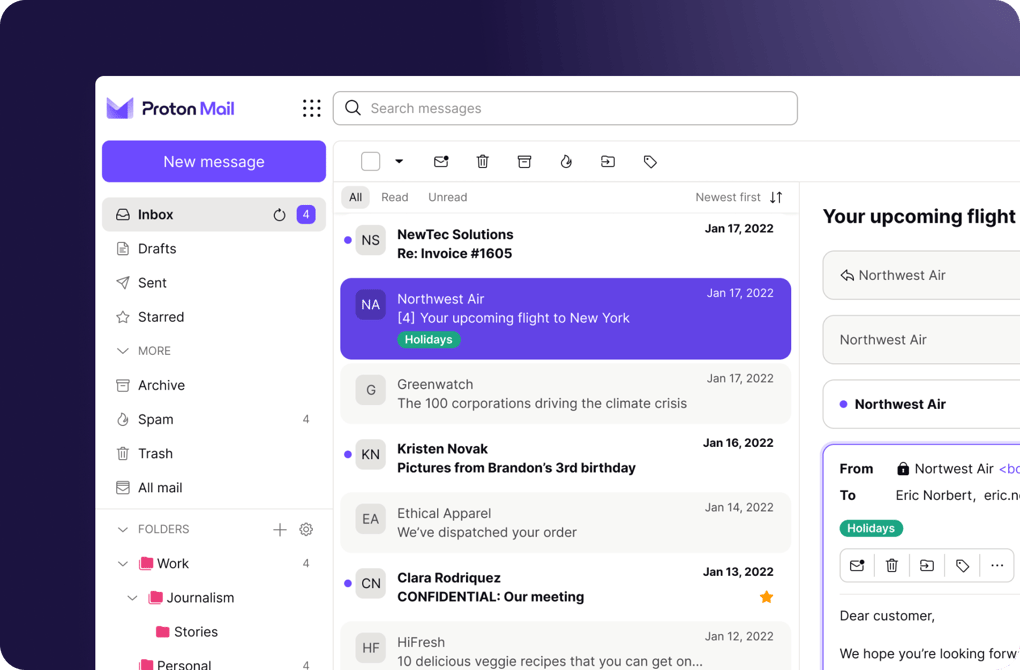Click the trash icon in list toolbar

[x=483, y=162]
